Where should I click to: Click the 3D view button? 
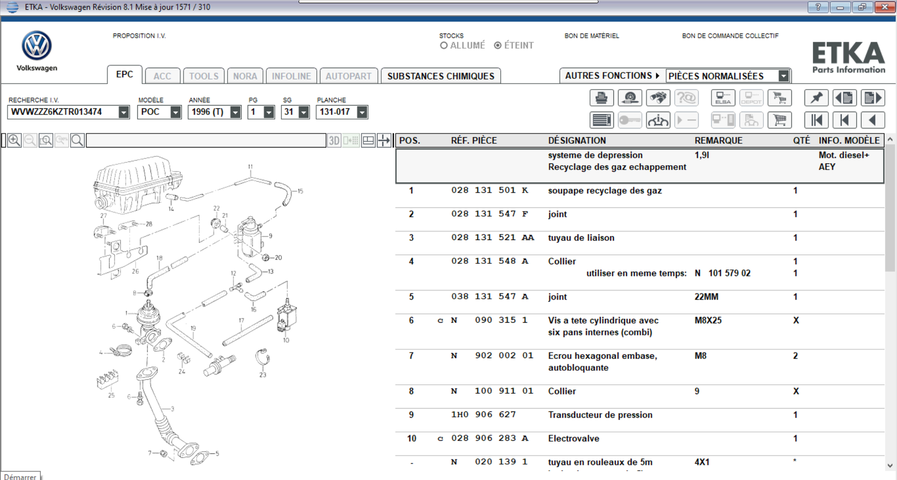coord(334,140)
